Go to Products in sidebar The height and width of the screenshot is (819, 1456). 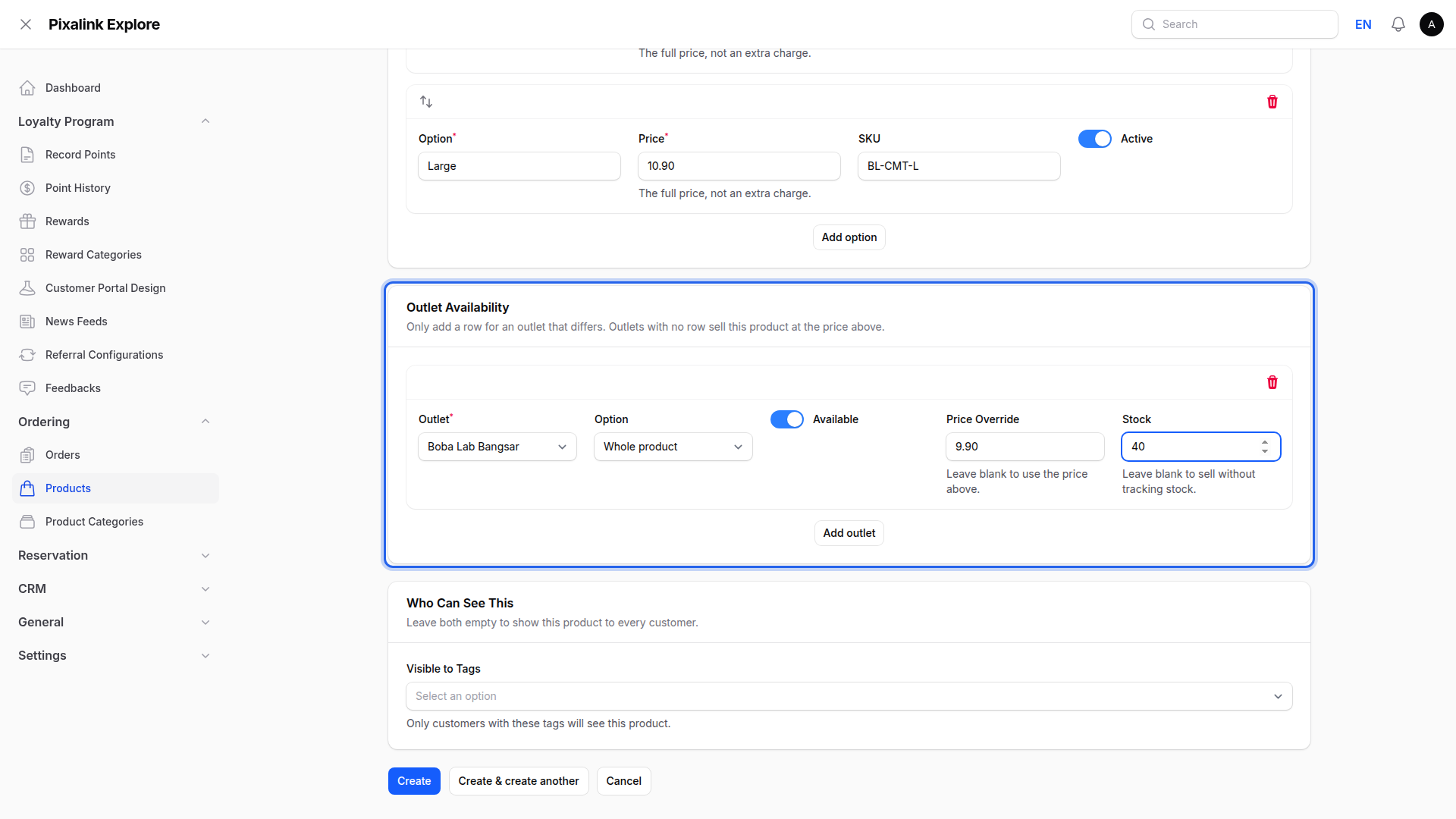point(115,488)
